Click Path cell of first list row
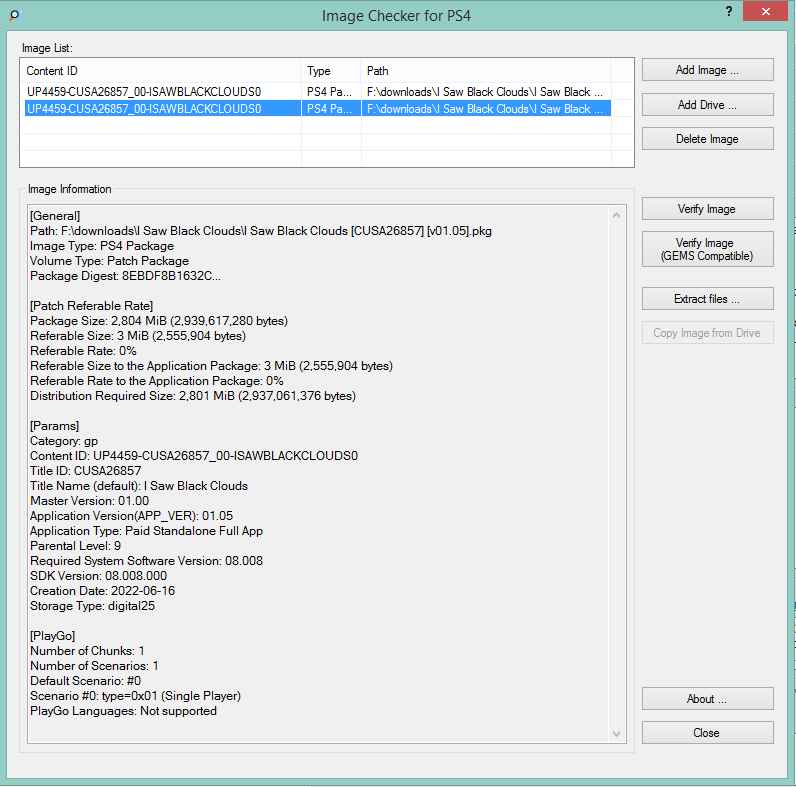The height and width of the screenshot is (787, 796). pos(486,92)
